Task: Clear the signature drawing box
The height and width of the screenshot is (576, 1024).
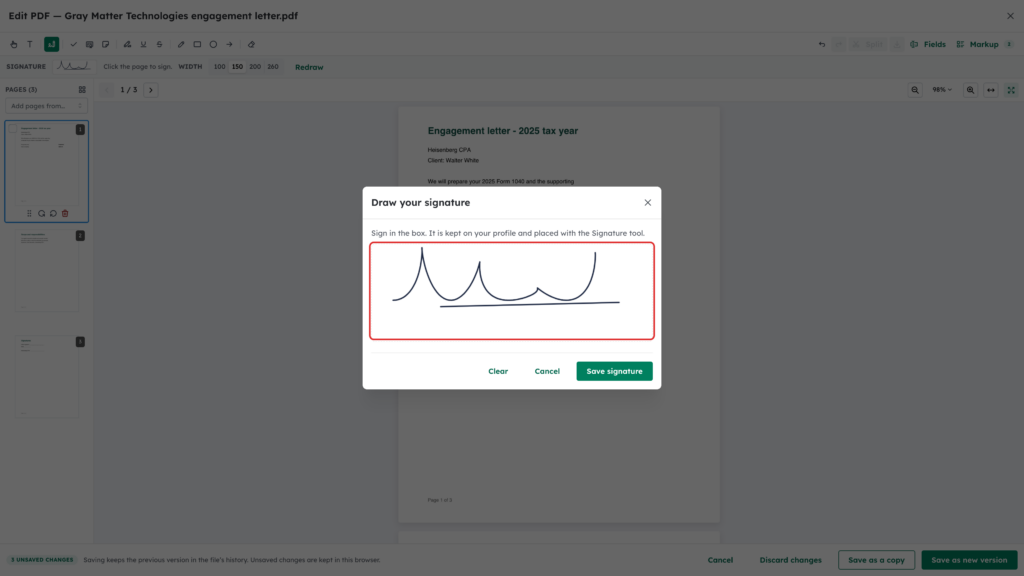Action: [498, 371]
